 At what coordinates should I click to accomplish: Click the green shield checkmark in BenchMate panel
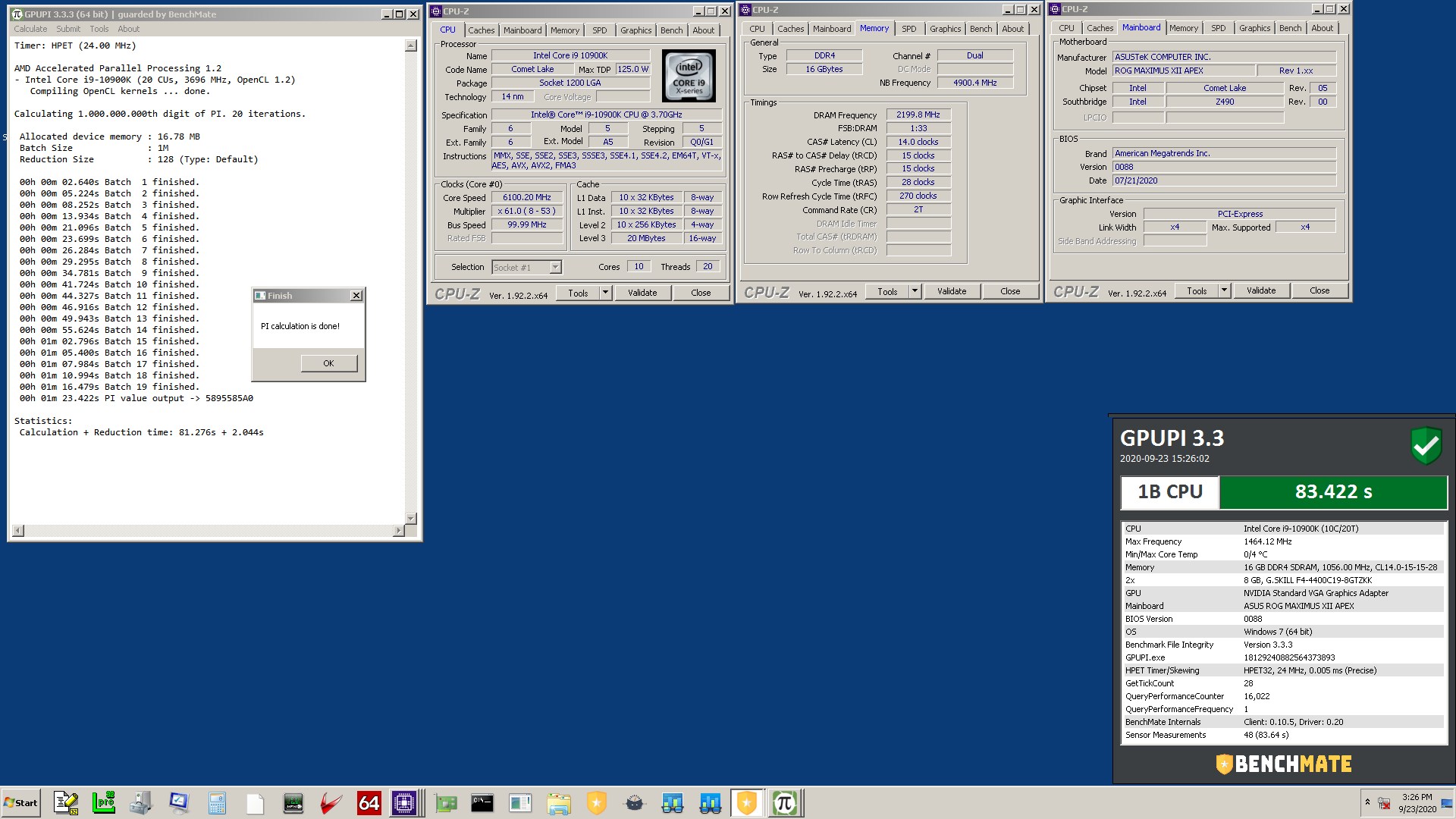click(1426, 444)
